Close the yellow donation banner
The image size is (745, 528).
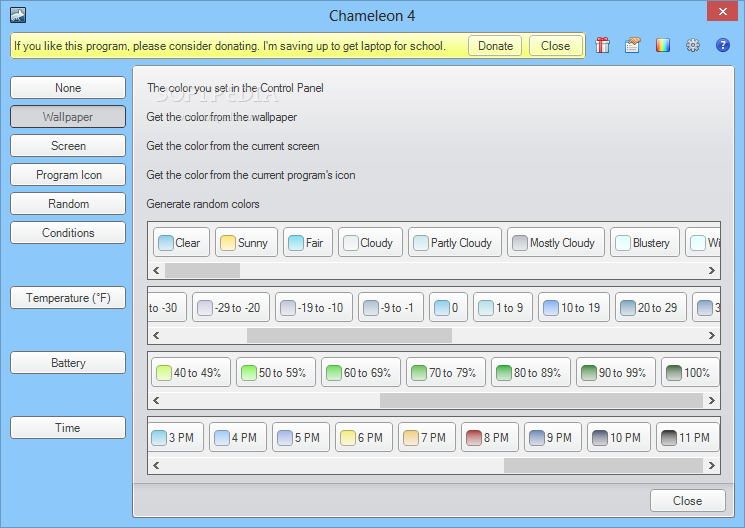[x=555, y=46]
